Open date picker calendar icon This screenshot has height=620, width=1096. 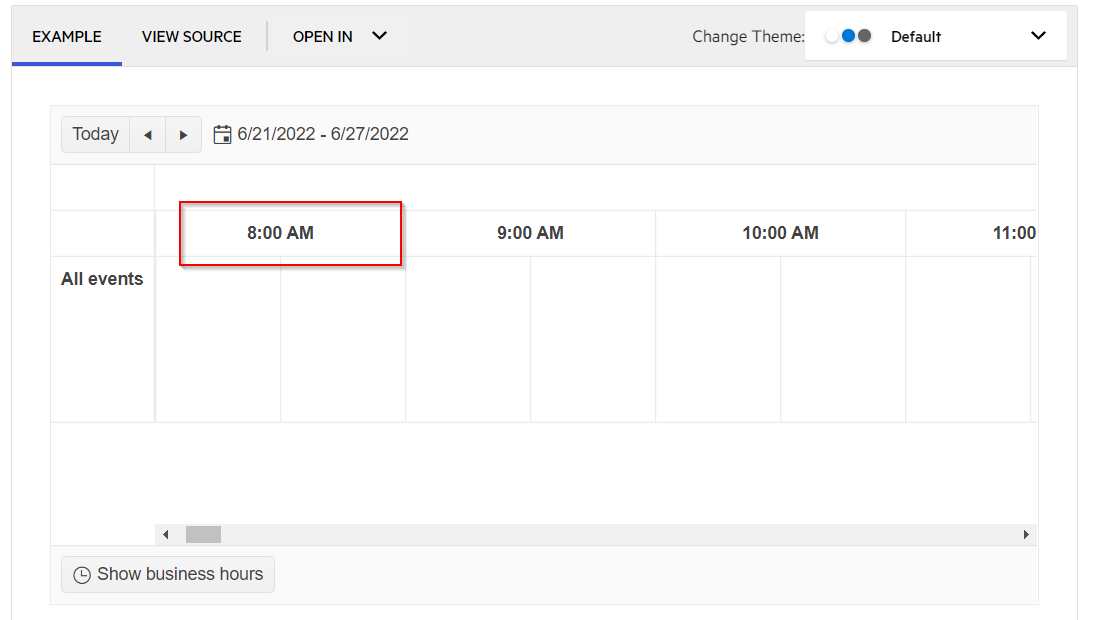(222, 134)
